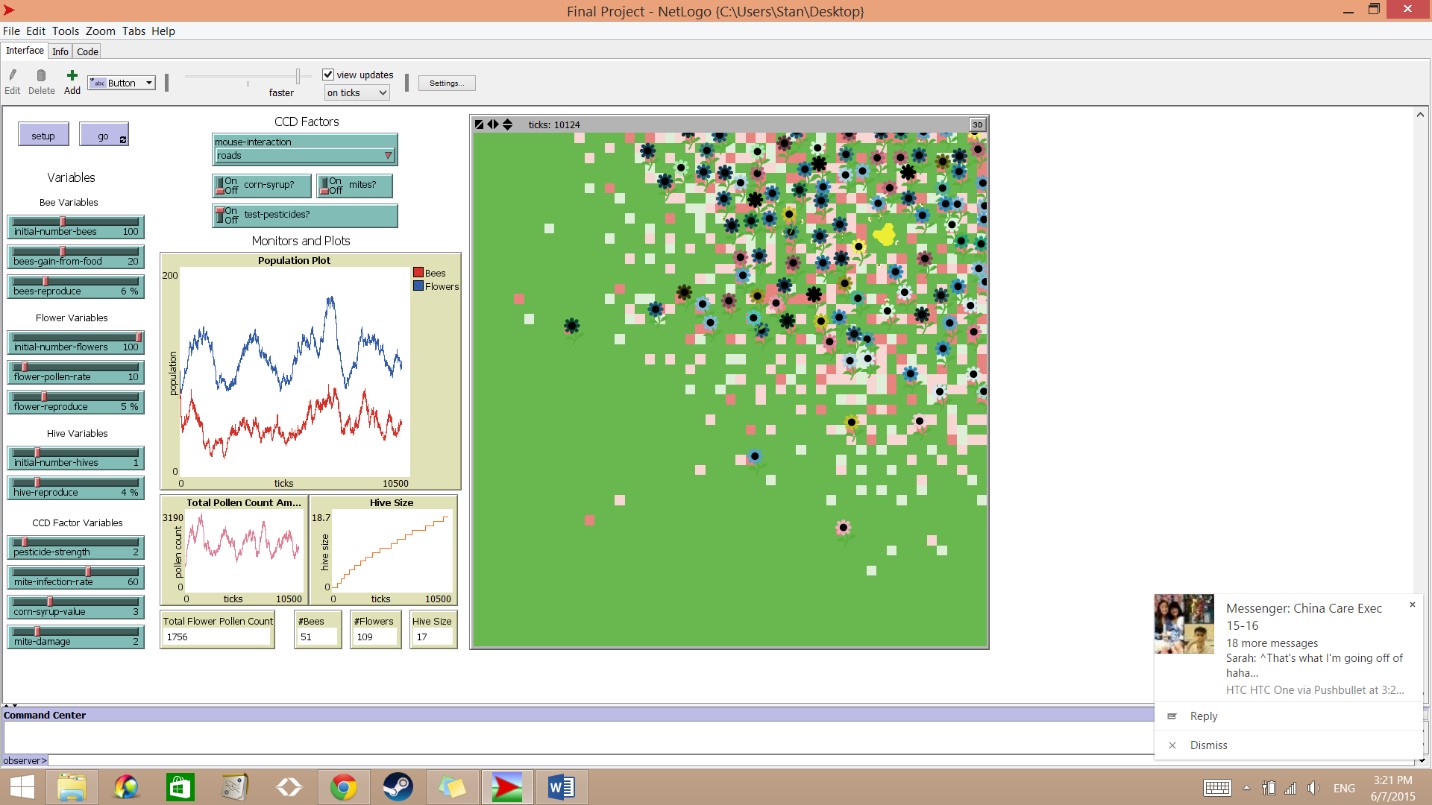Click the Edit pencil icon in toolbar
This screenshot has height=805, width=1432.
(12, 76)
